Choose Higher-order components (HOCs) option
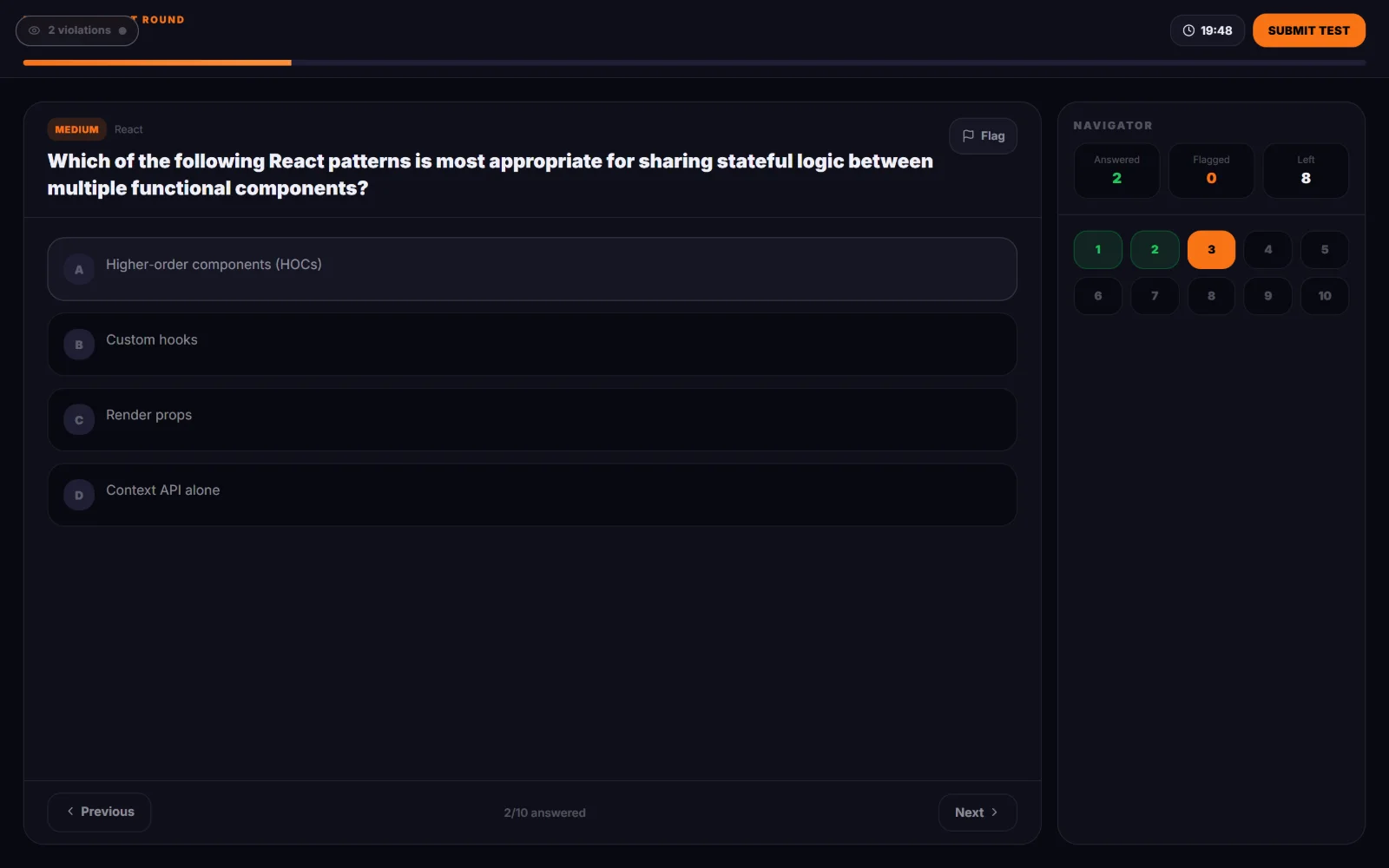Screen dimensions: 1389x868 [x=532, y=269]
